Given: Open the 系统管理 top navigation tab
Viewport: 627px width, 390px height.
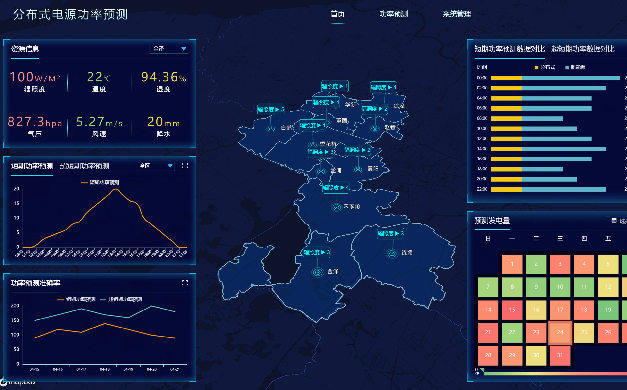Looking at the screenshot, I should tap(457, 14).
